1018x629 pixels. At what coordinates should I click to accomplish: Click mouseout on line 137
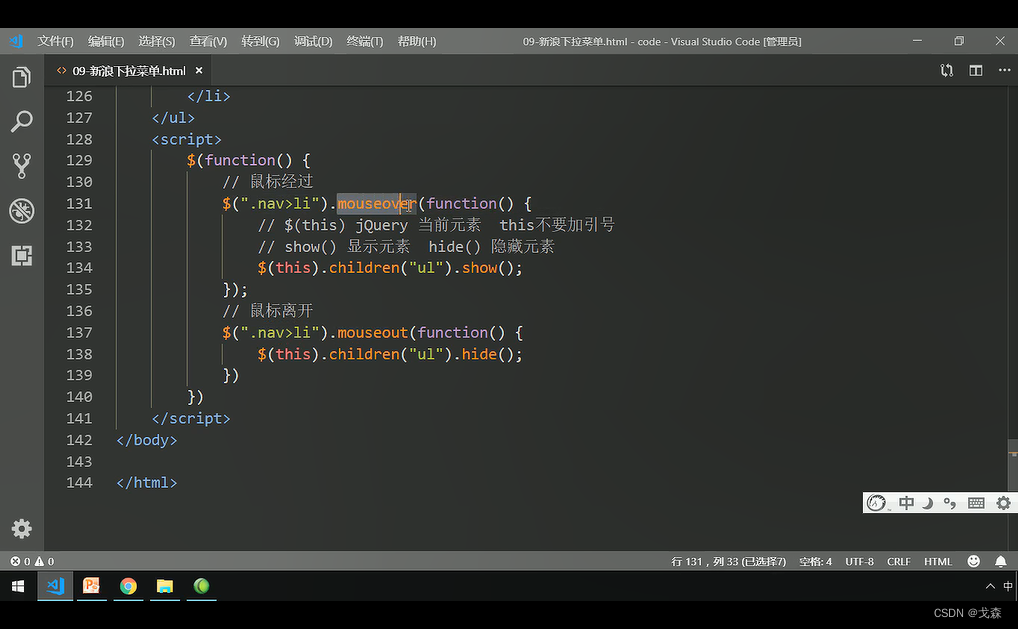pyautogui.click(x=373, y=333)
